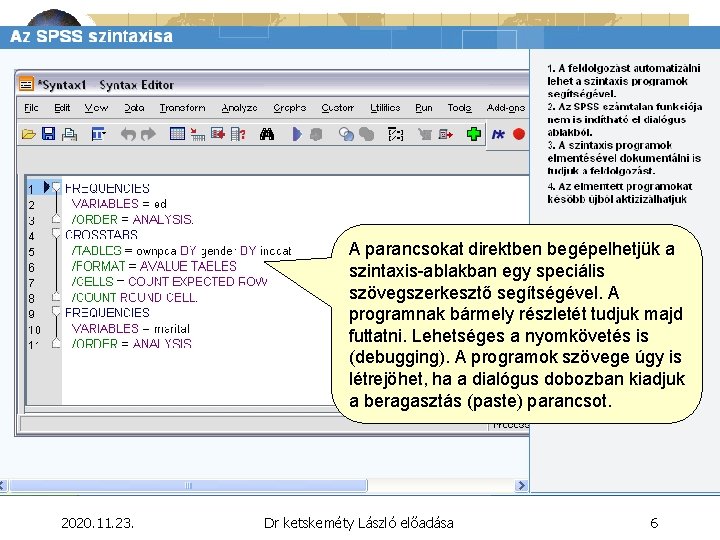Click the '/CELLS = COUNT EXPECTED ROW' line
This screenshot has height=540, width=720.
pos(169,281)
